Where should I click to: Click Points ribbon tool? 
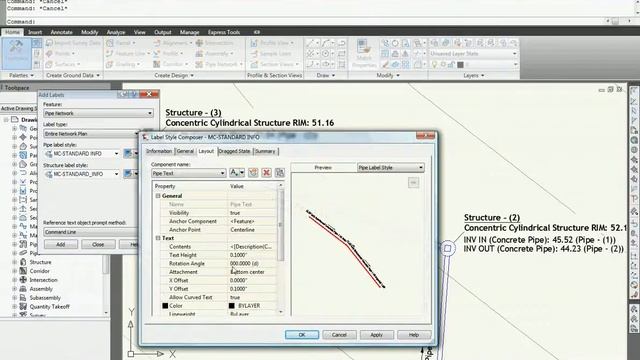tap(60, 53)
